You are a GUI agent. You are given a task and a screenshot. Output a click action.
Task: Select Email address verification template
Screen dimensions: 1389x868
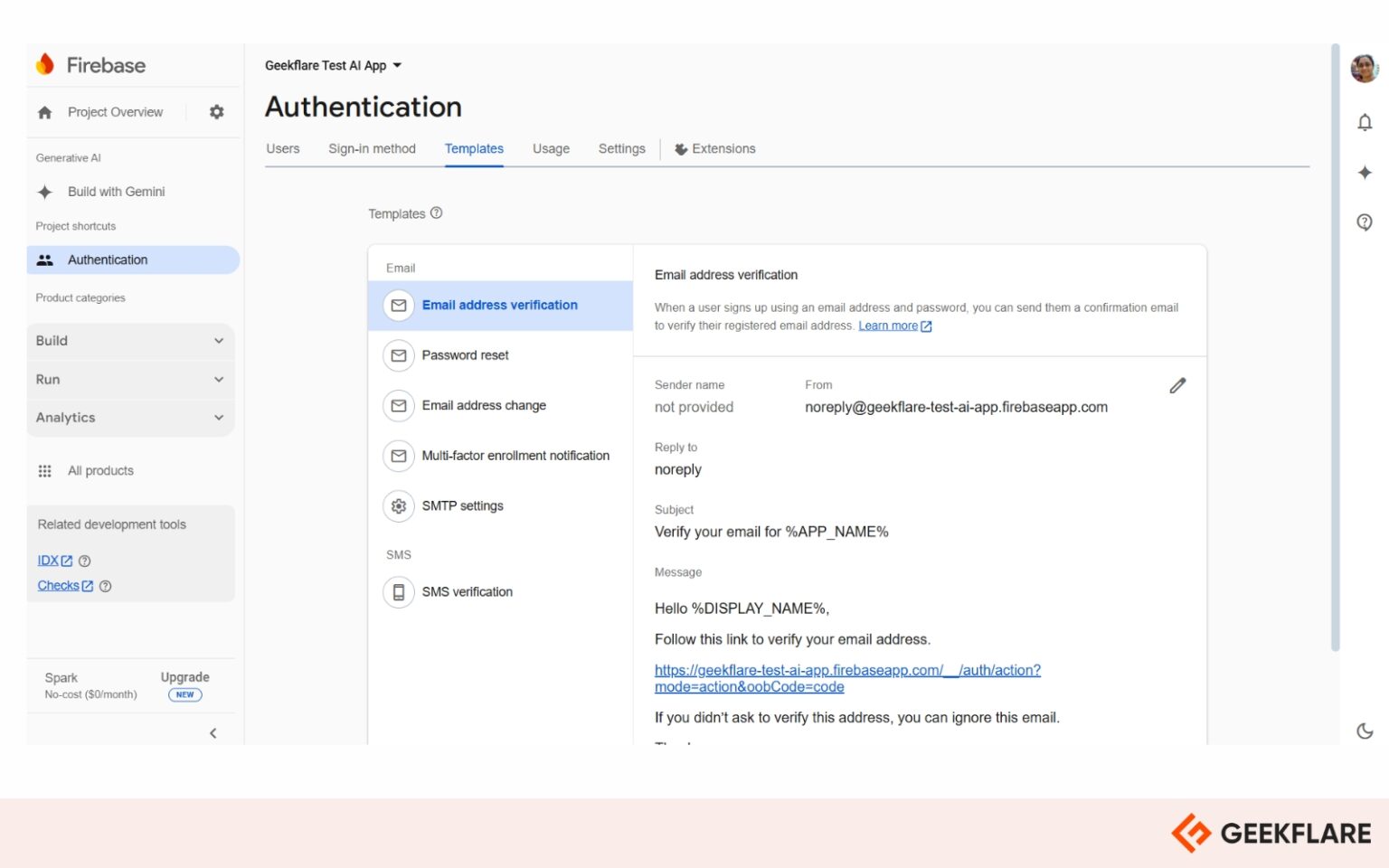[x=500, y=306]
